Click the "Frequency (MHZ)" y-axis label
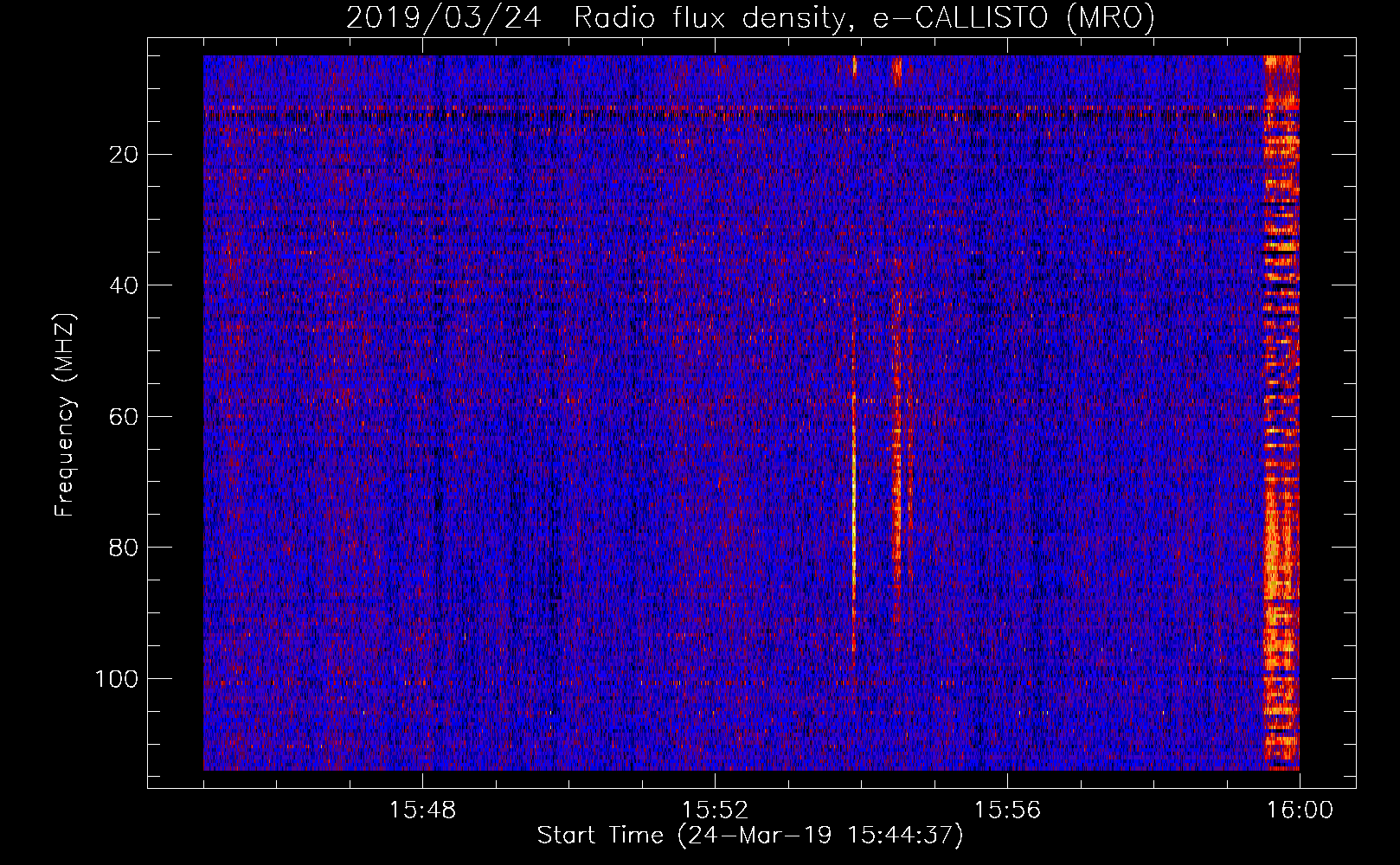This screenshot has height=865, width=1400. [65, 414]
